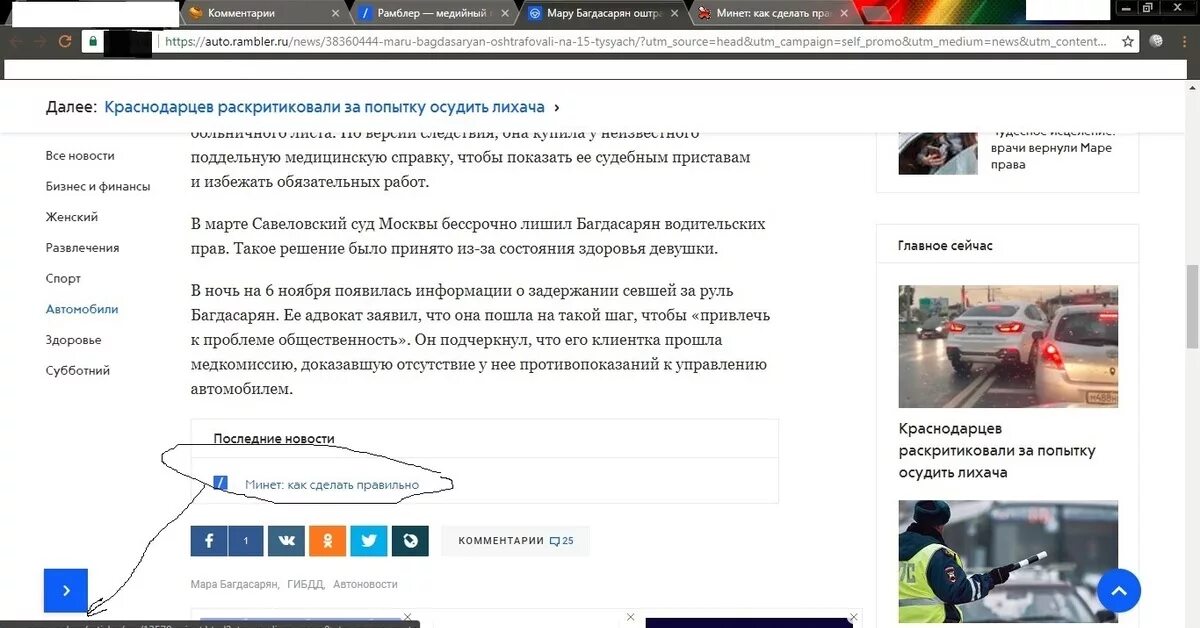This screenshot has height=628, width=1200.
Task: Share article on Odnoklassniki
Action: [327, 541]
